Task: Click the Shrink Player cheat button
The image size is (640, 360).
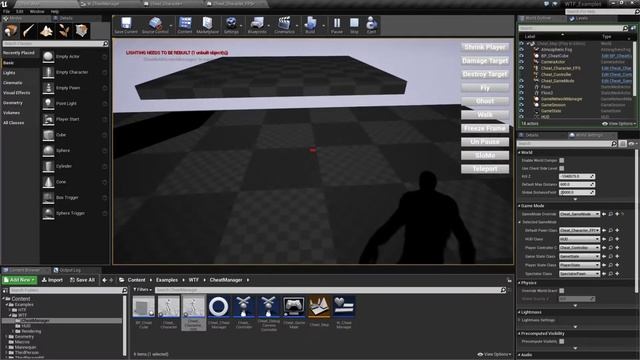Action: click(x=485, y=47)
